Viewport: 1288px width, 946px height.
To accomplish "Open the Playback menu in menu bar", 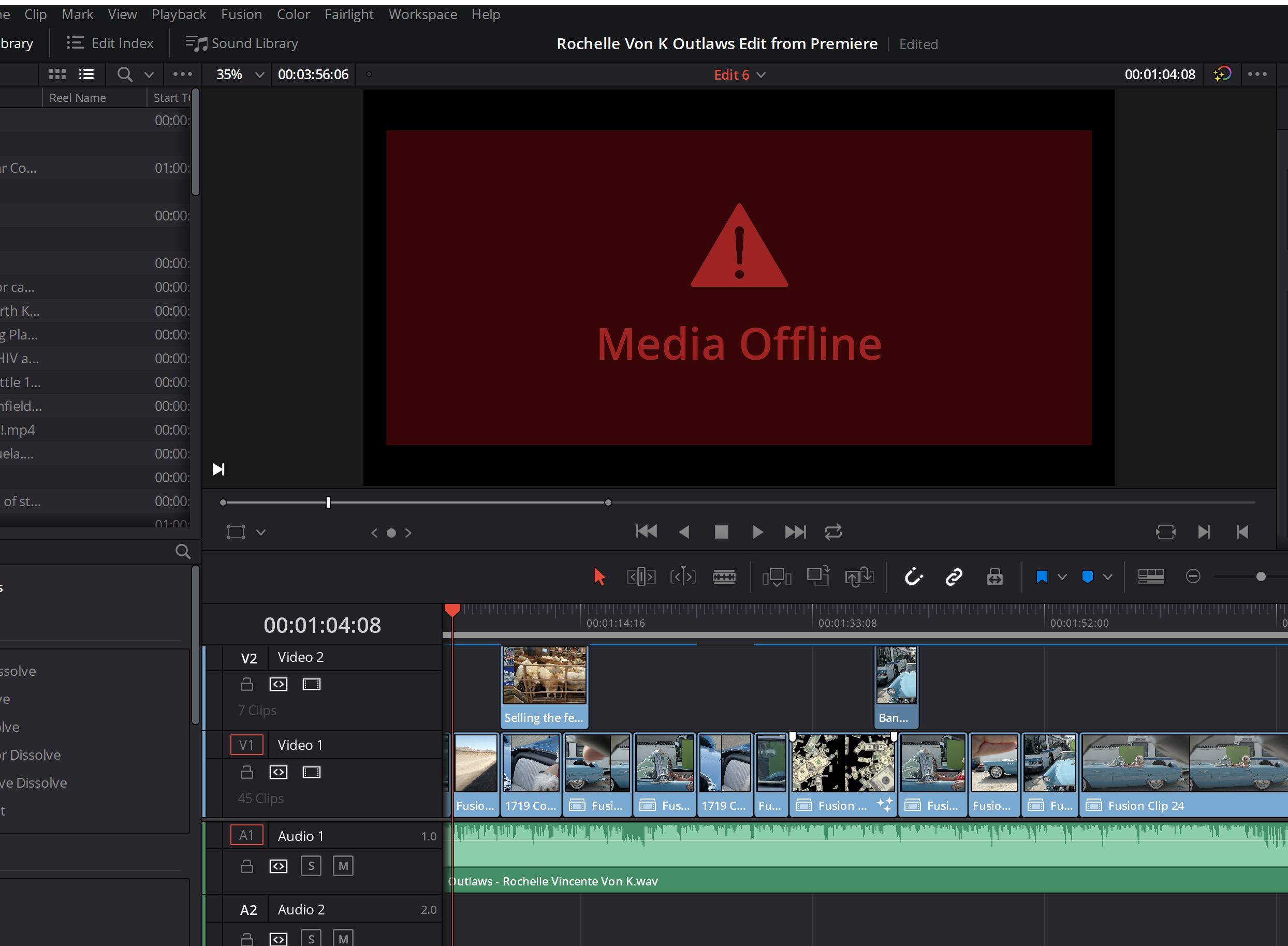I will (x=179, y=14).
